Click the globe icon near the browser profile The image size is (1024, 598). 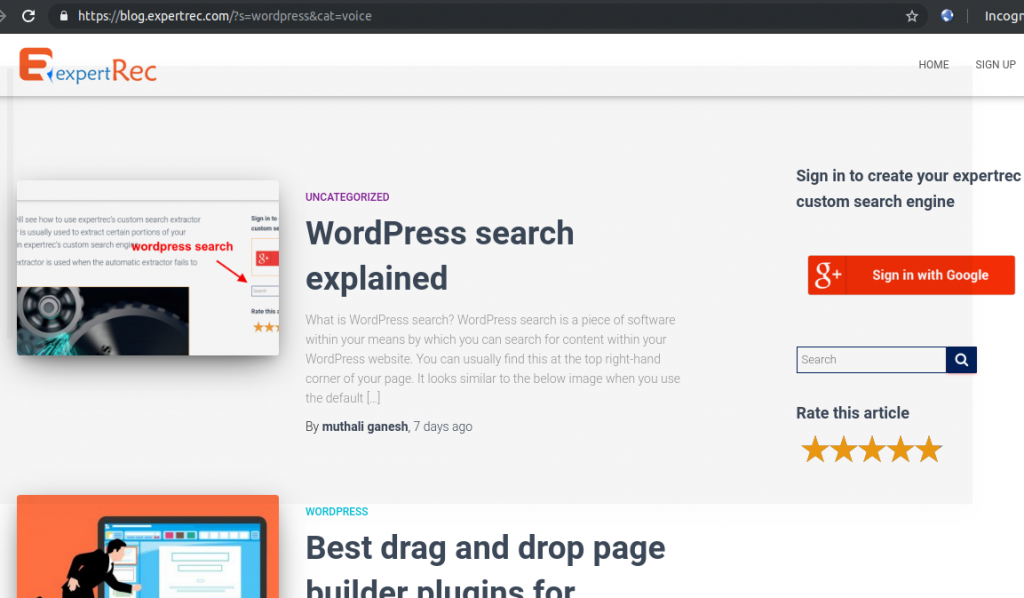pos(946,16)
